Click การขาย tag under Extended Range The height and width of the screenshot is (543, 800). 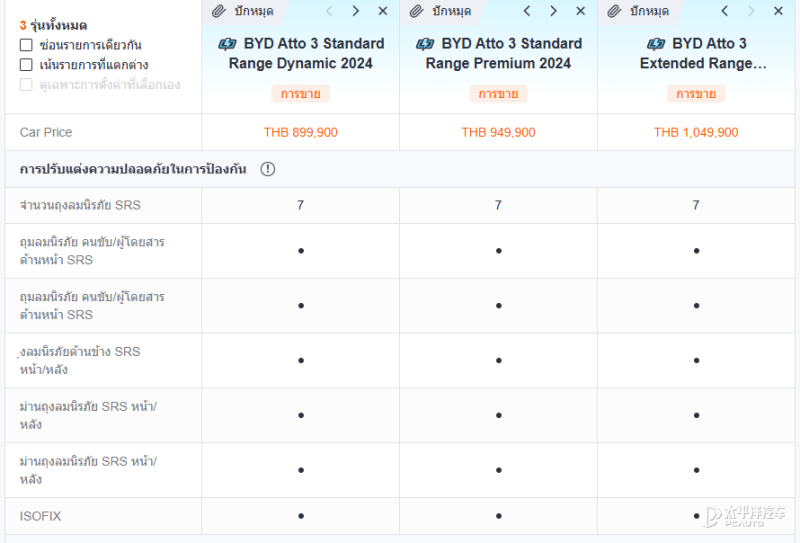tap(696, 94)
